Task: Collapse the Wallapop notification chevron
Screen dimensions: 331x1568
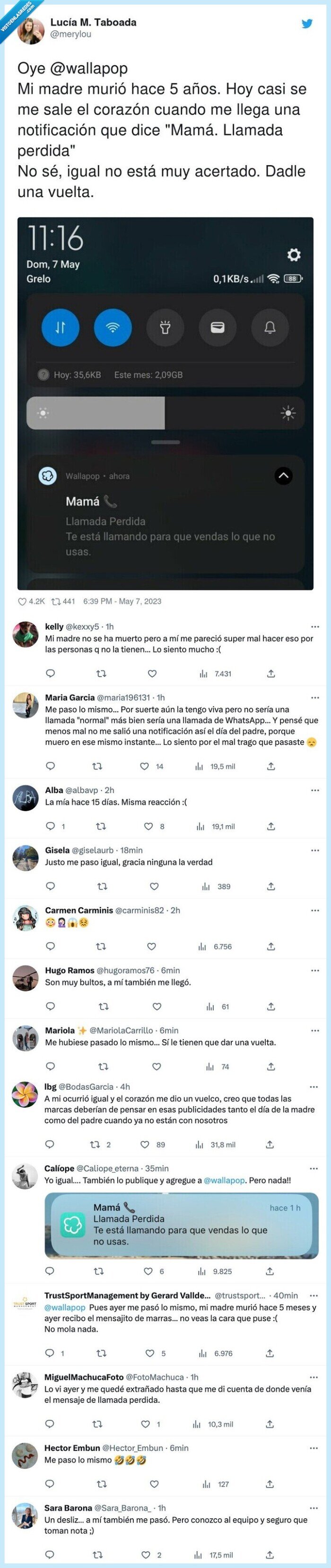Action: click(284, 475)
